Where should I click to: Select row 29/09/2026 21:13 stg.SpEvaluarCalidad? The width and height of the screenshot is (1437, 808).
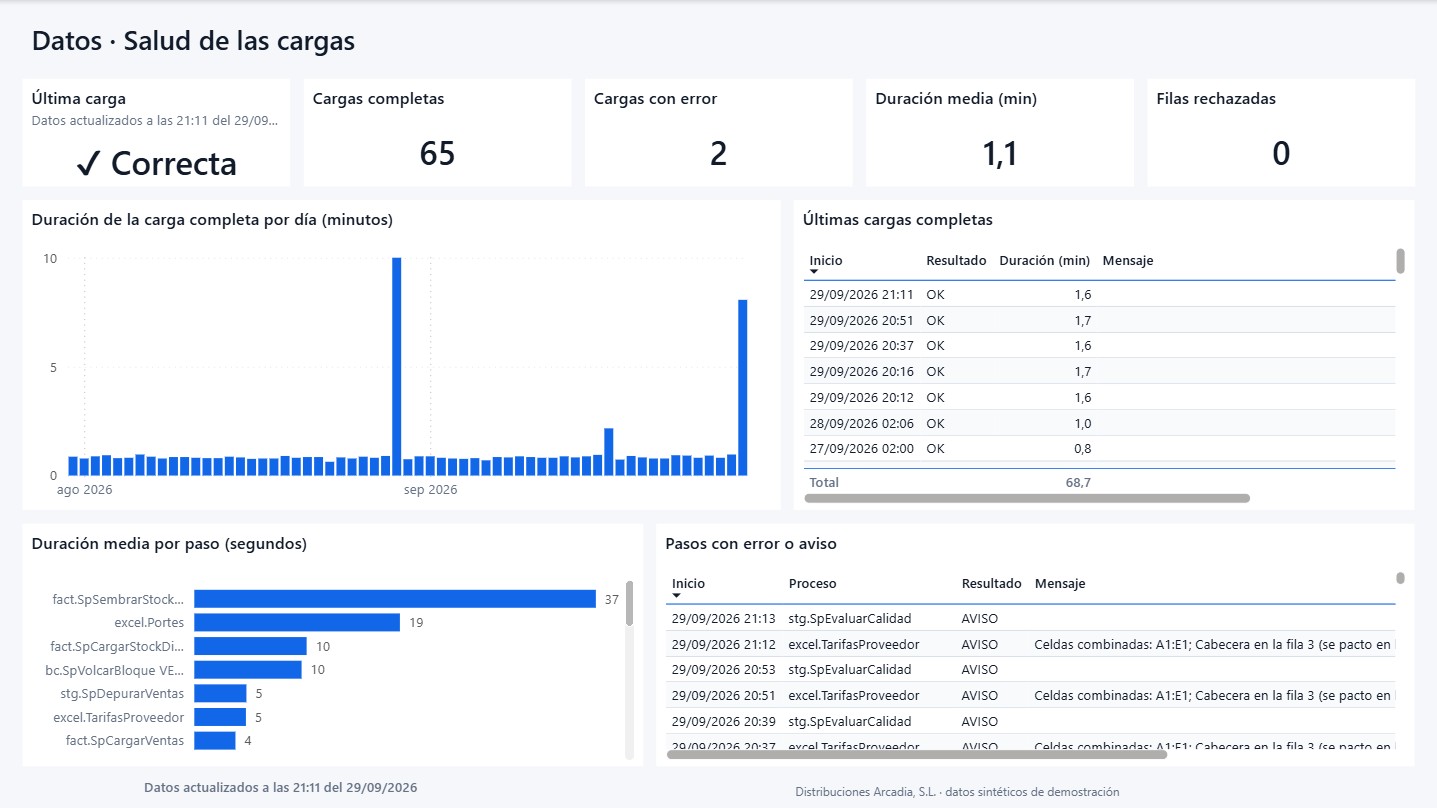(1031, 618)
